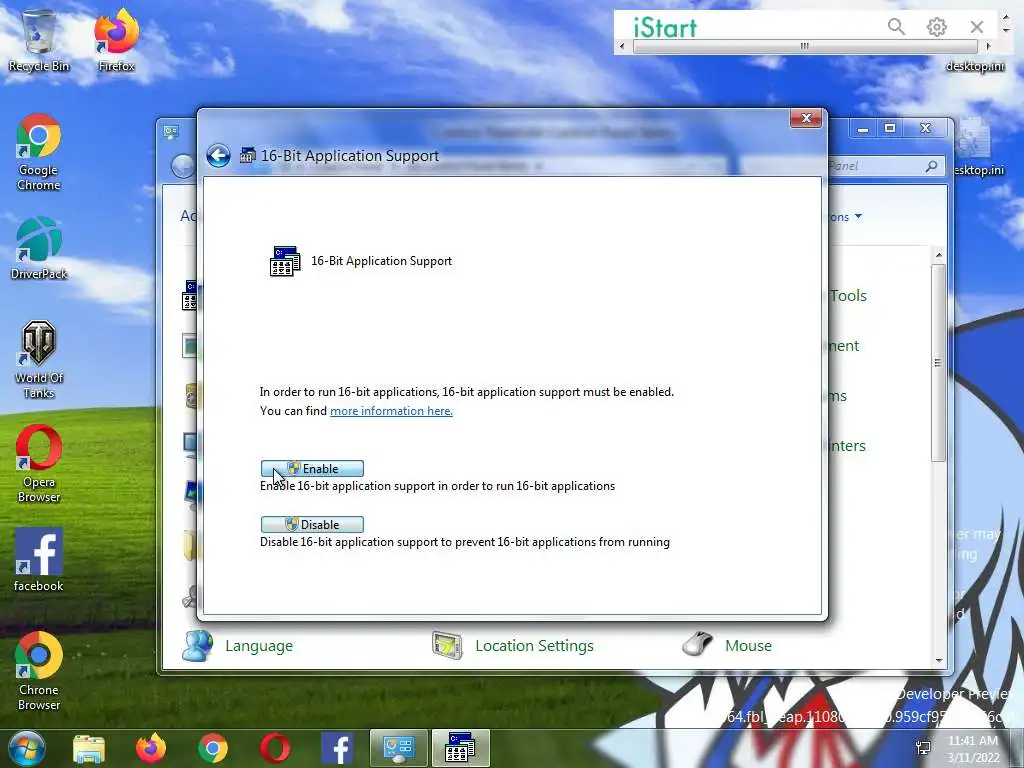The width and height of the screenshot is (1024, 768).
Task: Click the Mouse icon in Control Panel
Action: (x=697, y=645)
